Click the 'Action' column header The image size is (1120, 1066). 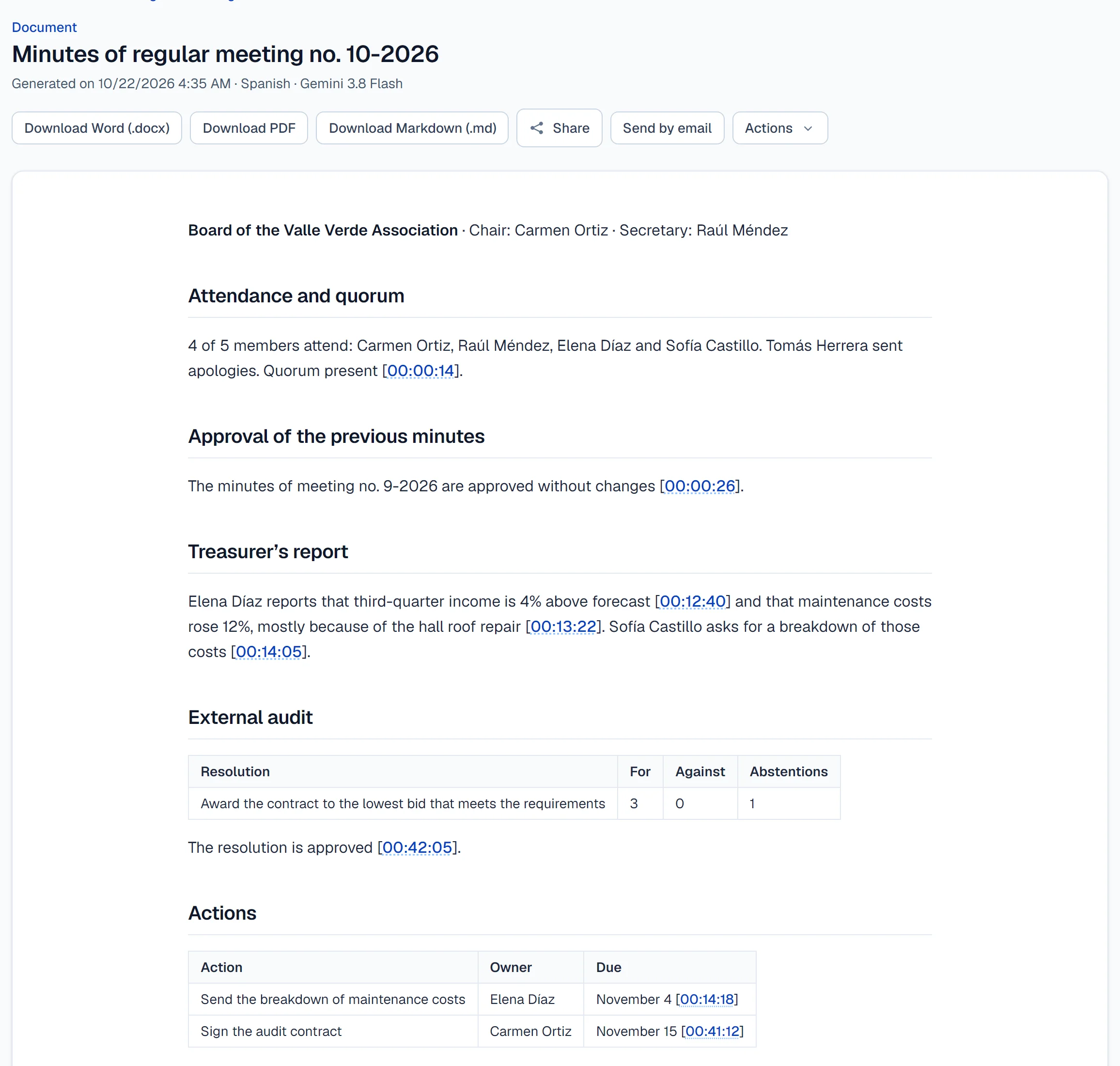coord(333,967)
